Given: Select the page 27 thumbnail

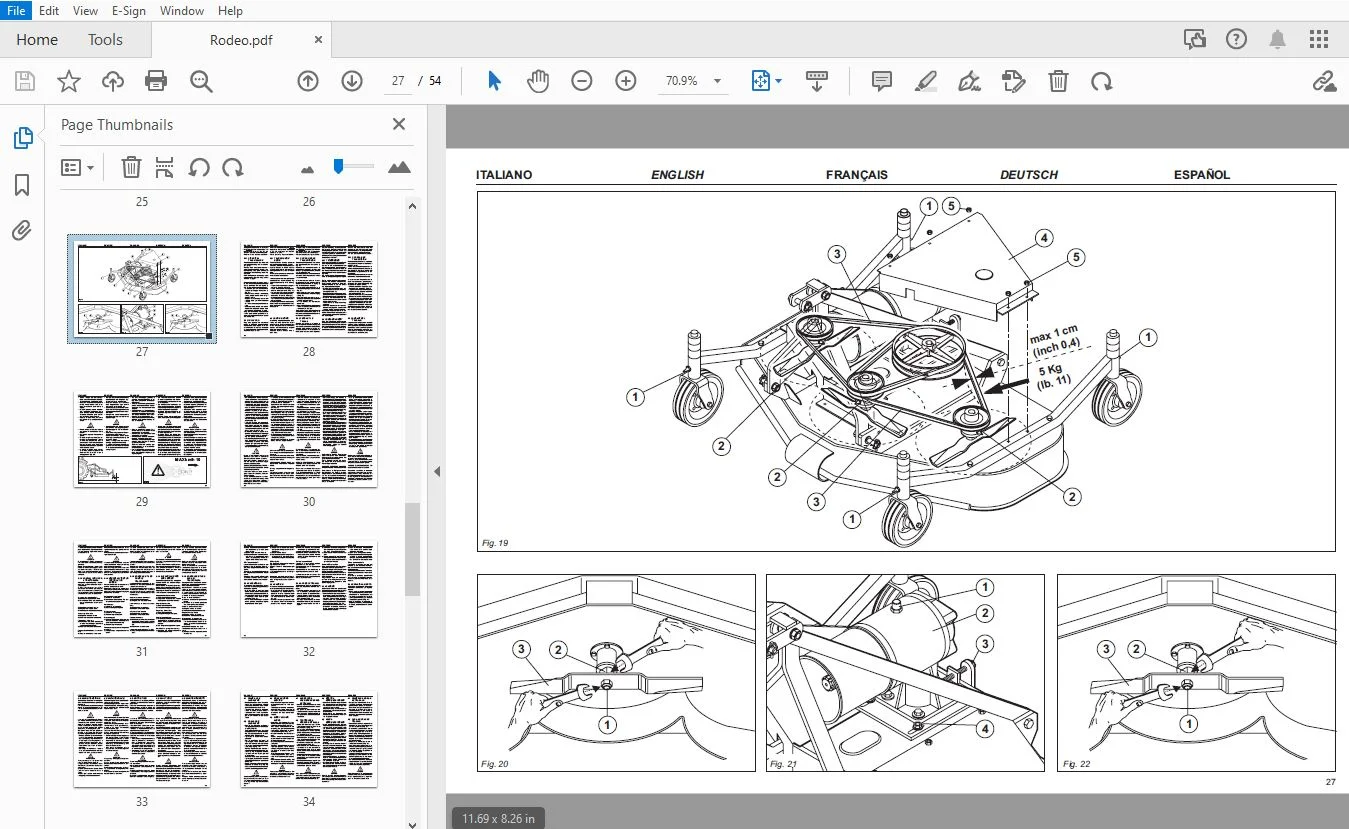Looking at the screenshot, I should point(142,289).
